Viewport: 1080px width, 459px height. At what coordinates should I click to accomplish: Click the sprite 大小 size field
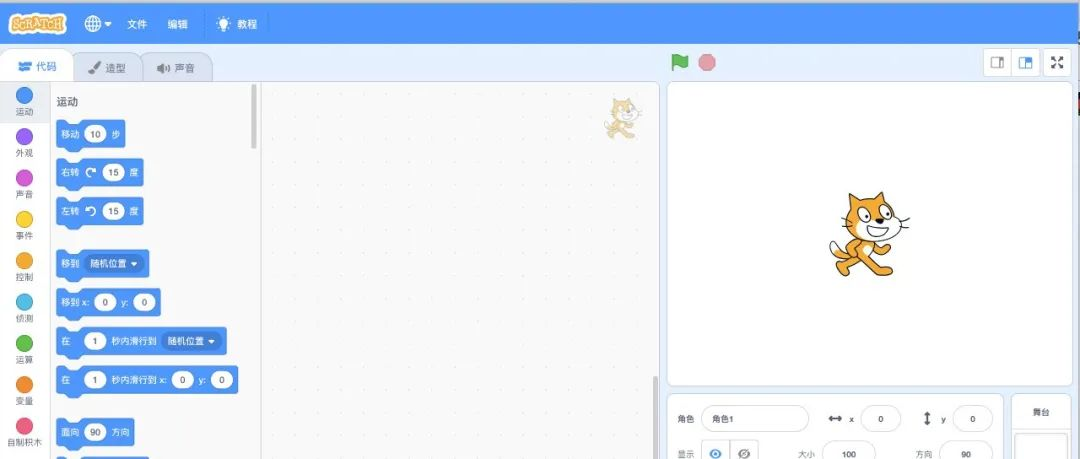849,453
